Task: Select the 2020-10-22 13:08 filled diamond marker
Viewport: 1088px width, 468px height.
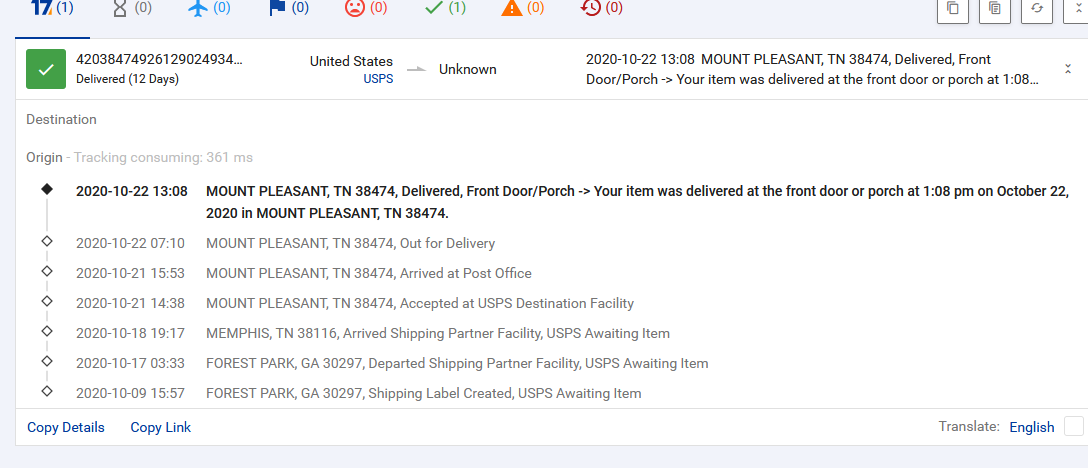Action: pyautogui.click(x=46, y=189)
